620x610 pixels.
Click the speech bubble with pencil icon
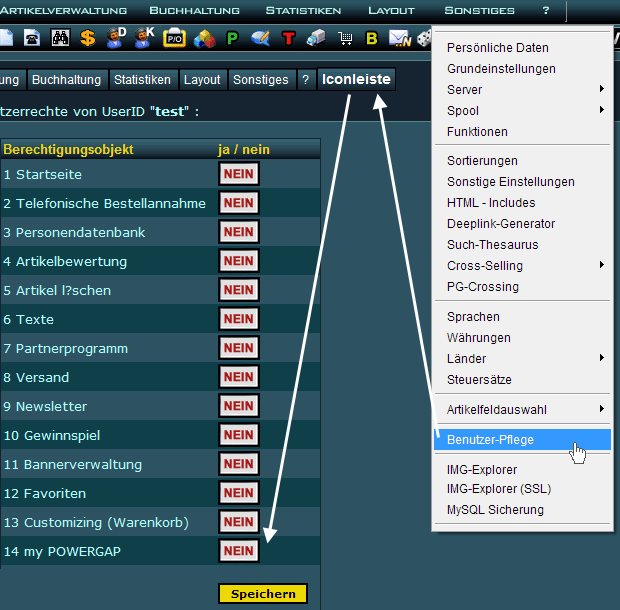261,38
